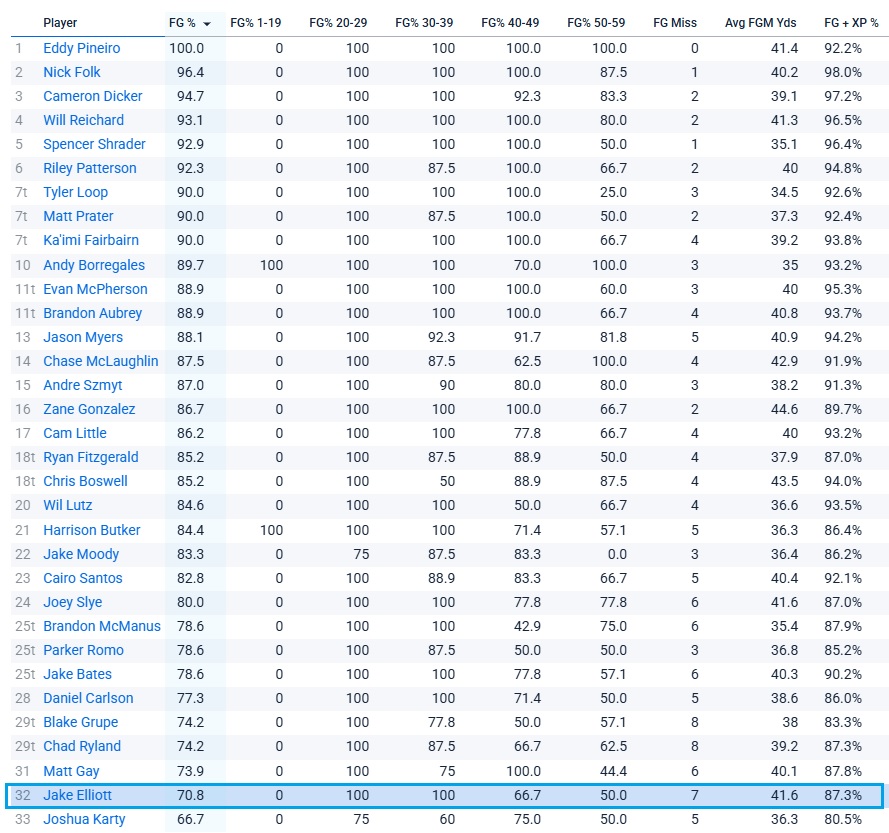This screenshot has width=889, height=833.
Task: Sort by FG + XP % column
Action: point(851,23)
